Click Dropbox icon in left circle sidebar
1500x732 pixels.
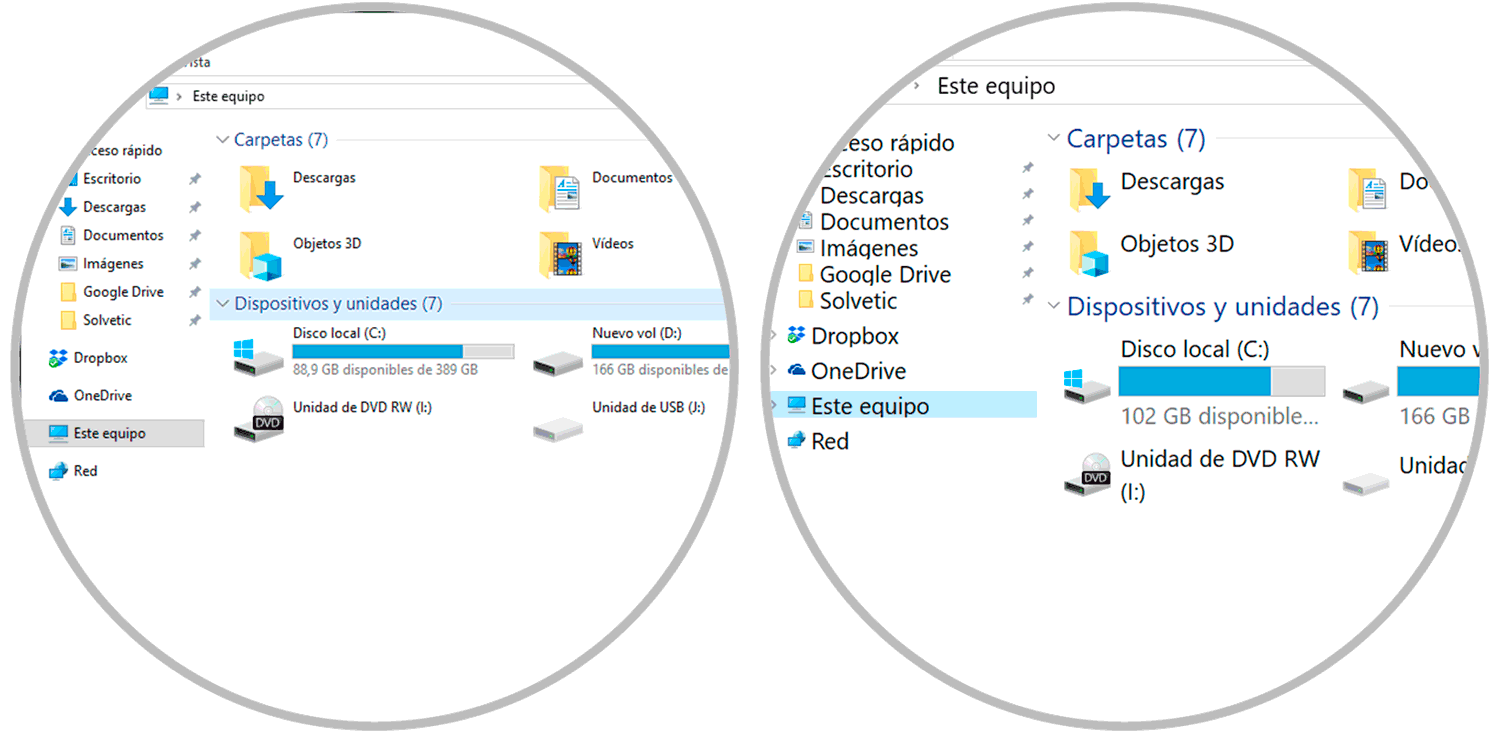coord(58,358)
